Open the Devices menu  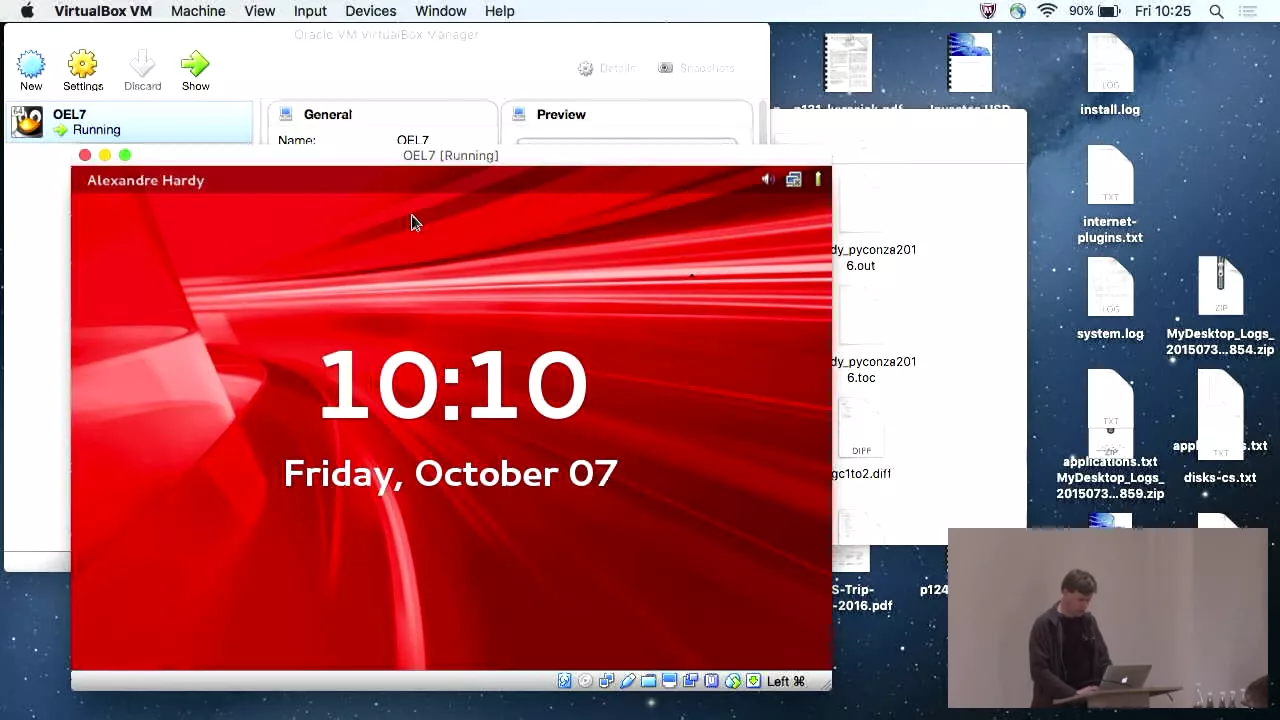370,11
